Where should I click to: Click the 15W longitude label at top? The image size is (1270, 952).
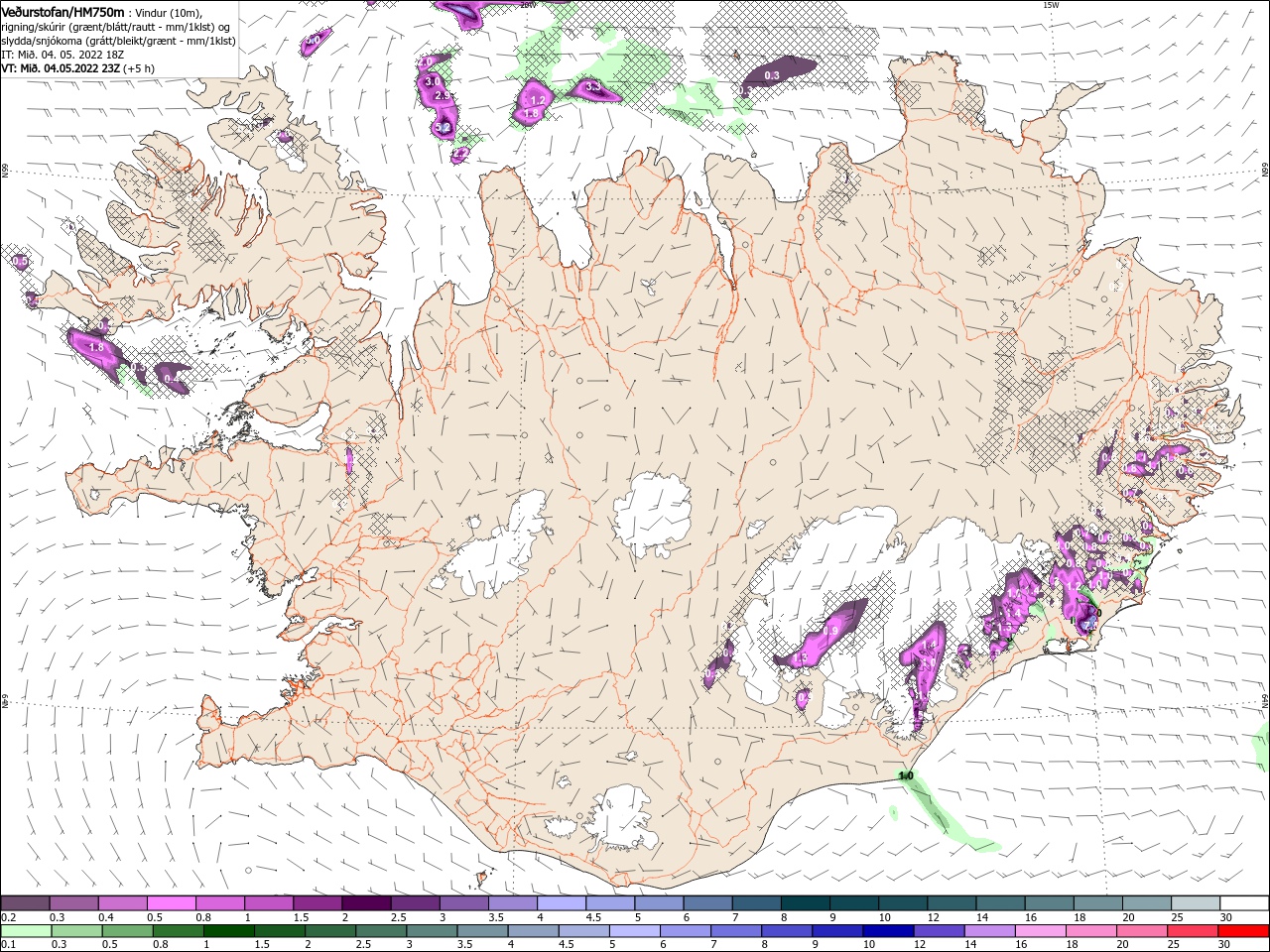[1052, 5]
